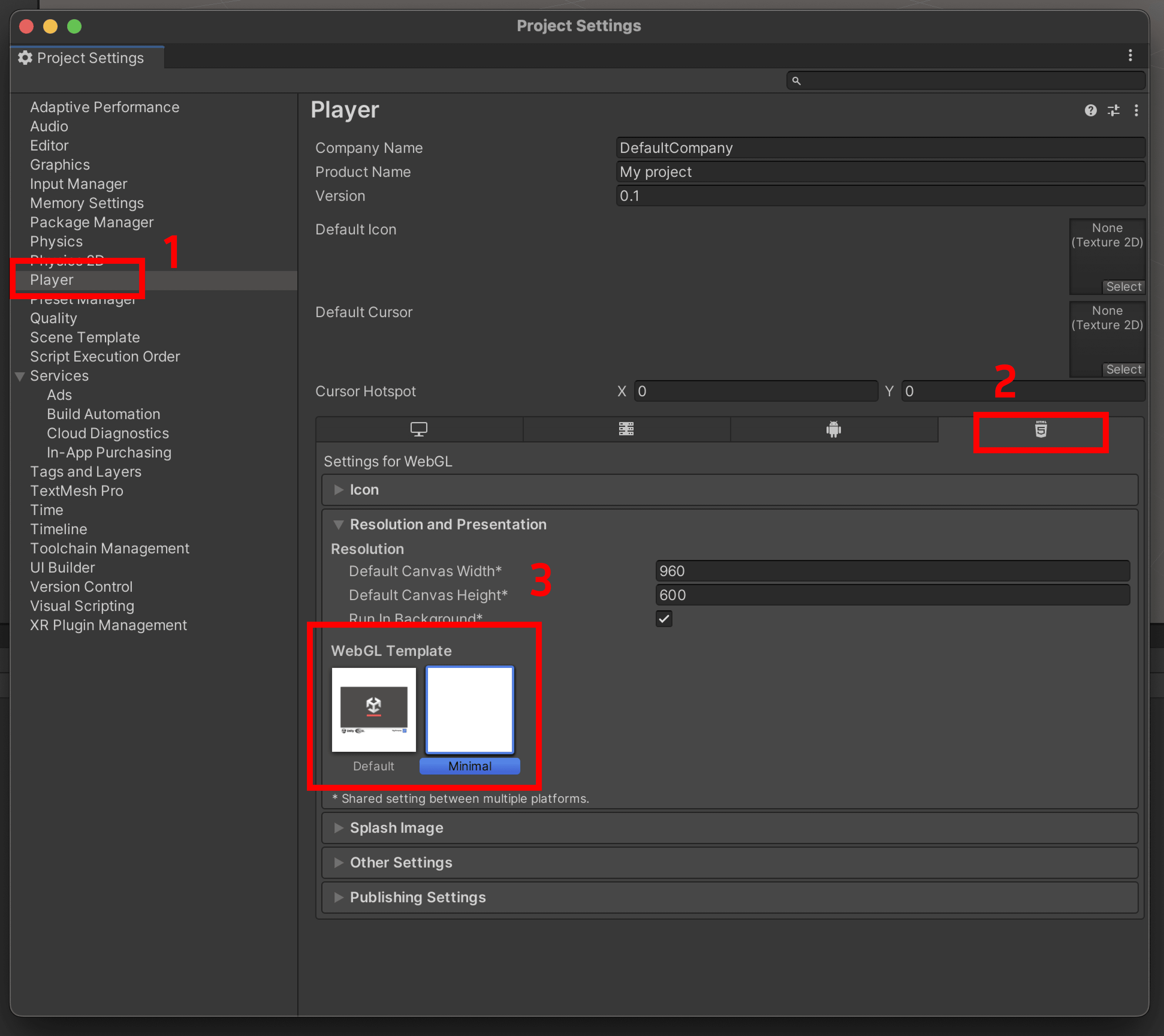Choose the Default WebGL template thumbnail
1164x1036 pixels.
coord(373,710)
